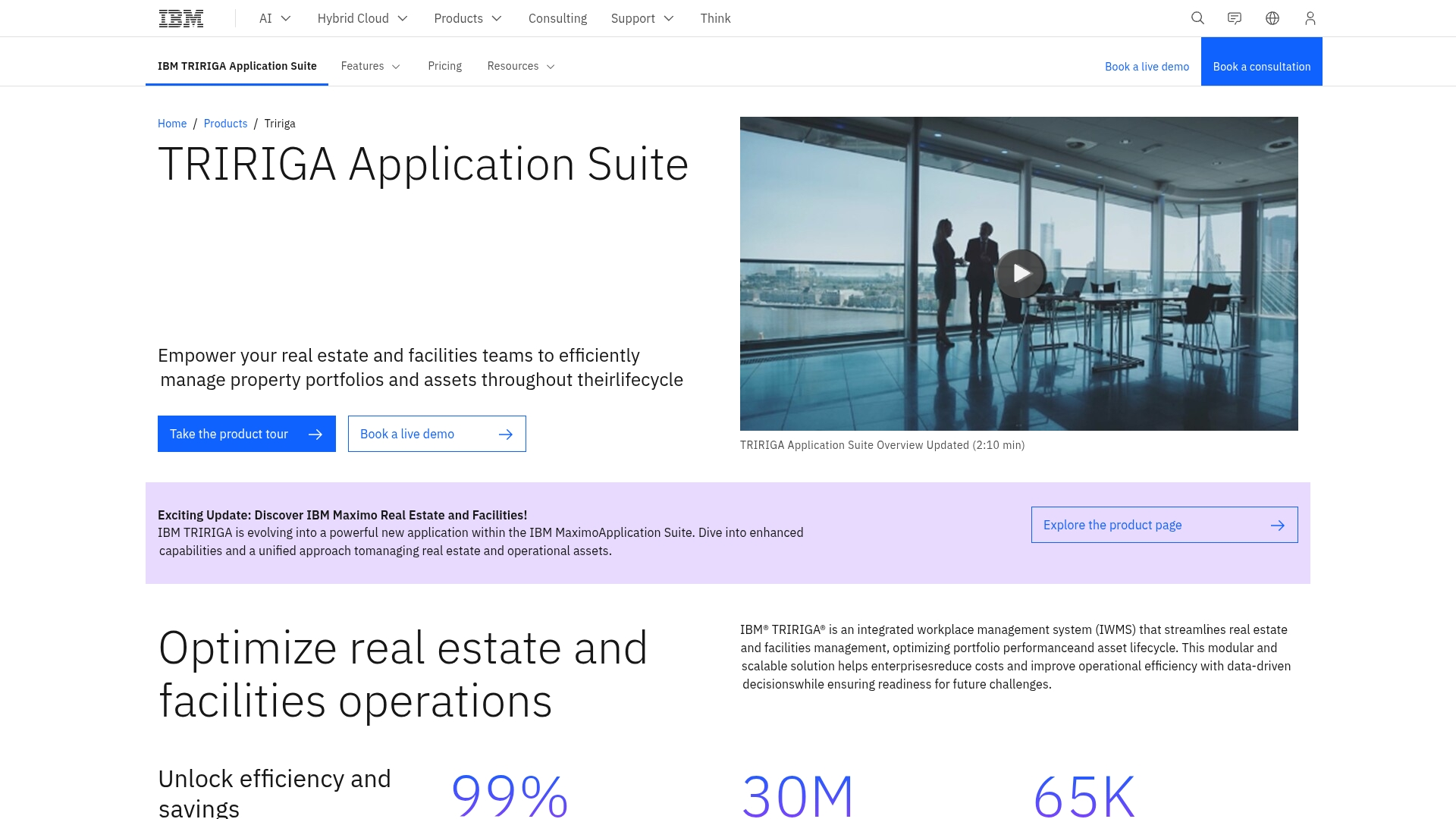Open the chat contact icon
This screenshot has width=1456, height=819.
(x=1235, y=18)
